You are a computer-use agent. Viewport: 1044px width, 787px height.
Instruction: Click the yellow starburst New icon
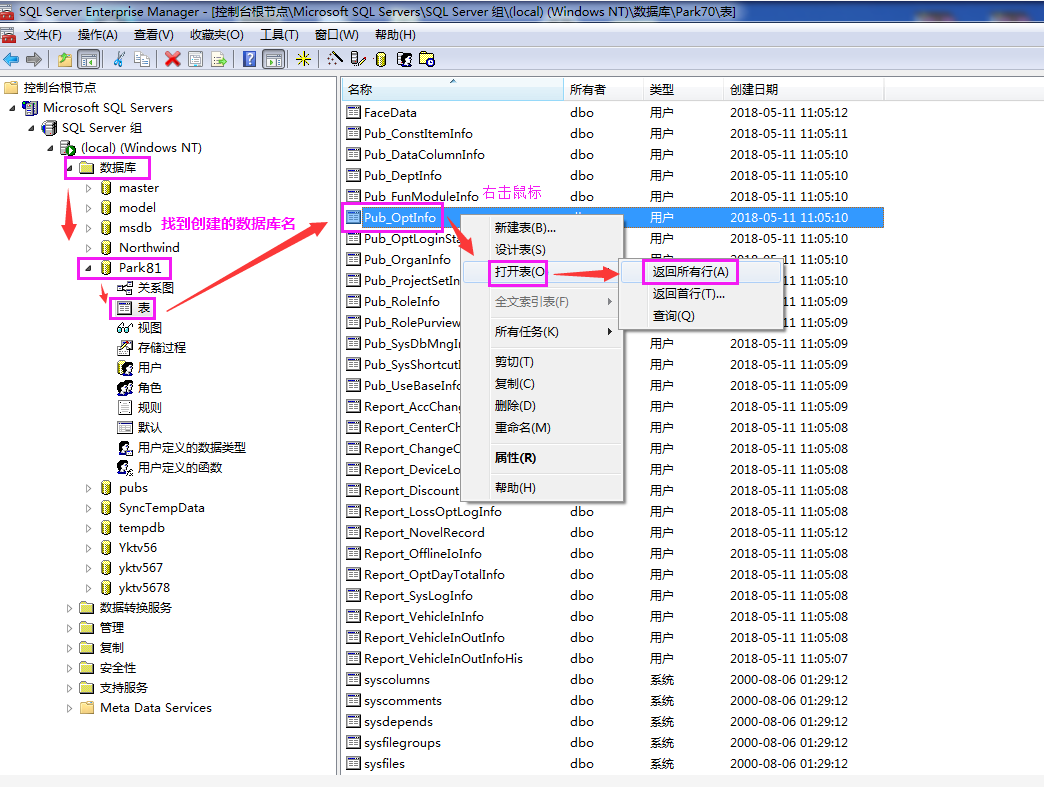pos(304,60)
